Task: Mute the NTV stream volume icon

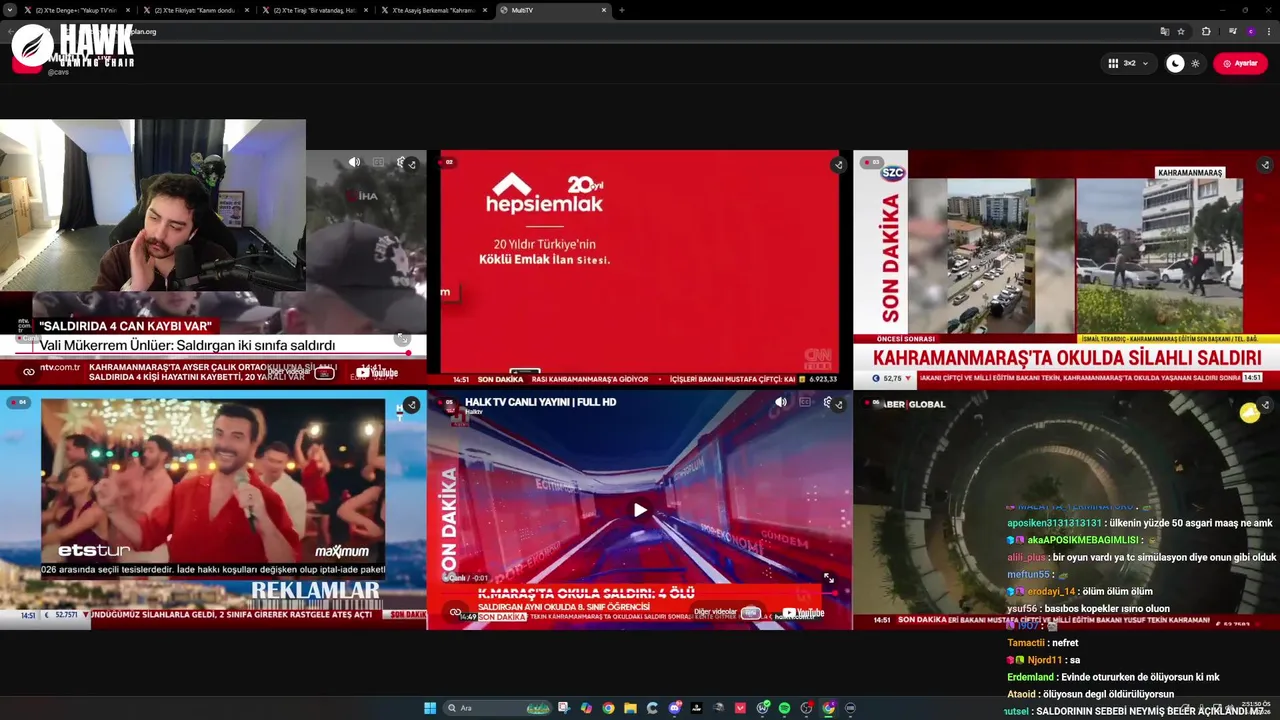Action: pyautogui.click(x=354, y=162)
